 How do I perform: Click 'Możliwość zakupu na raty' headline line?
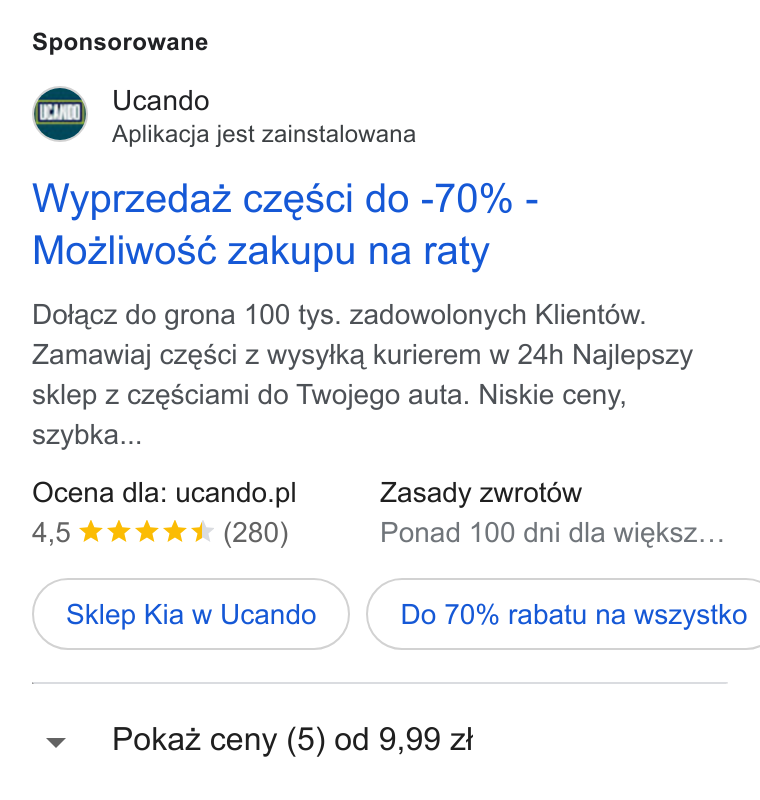(261, 251)
